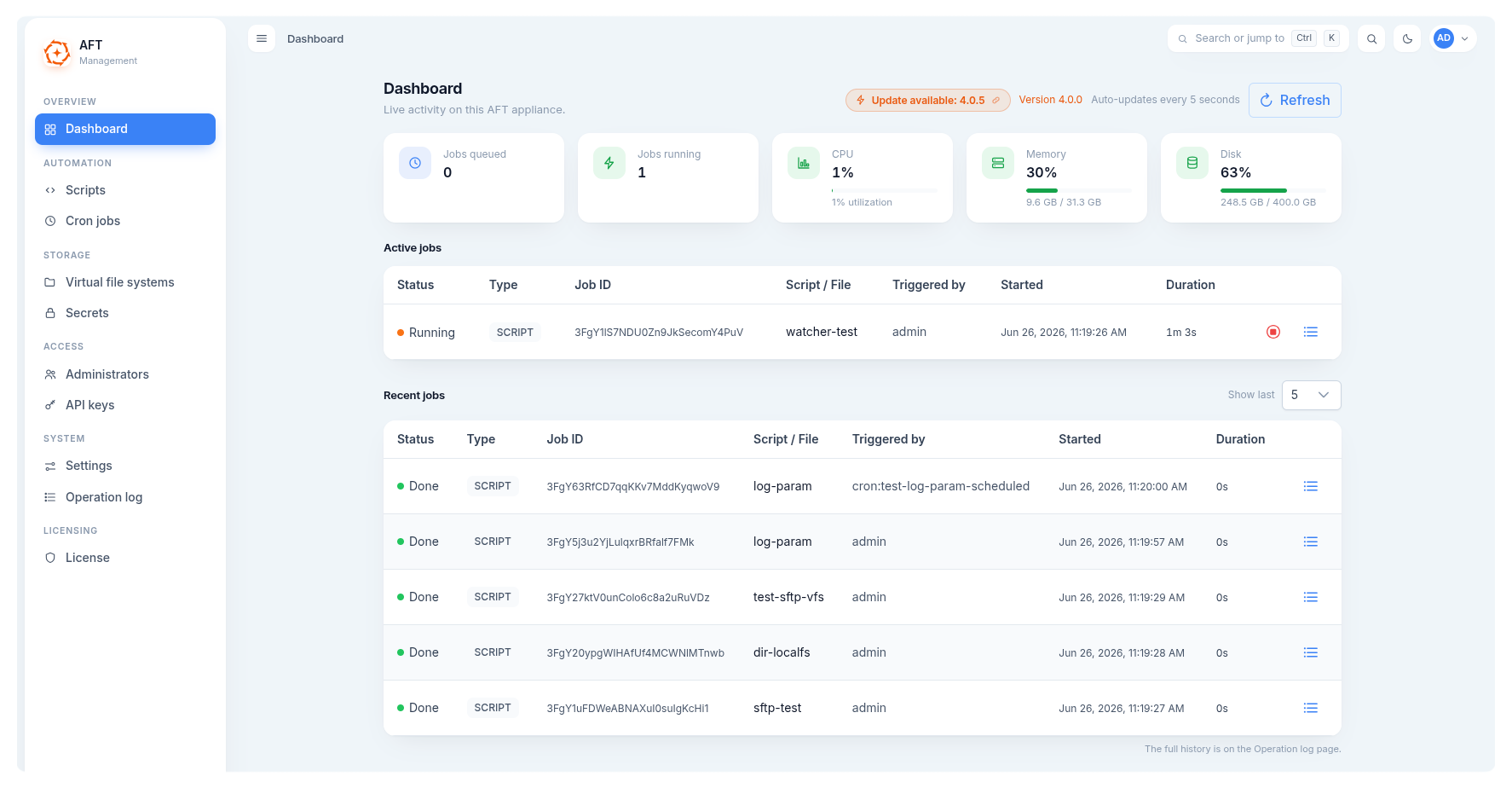Screen dimensions: 1512x788
Task: Click the CPU utilization progress bar
Action: tap(885, 190)
